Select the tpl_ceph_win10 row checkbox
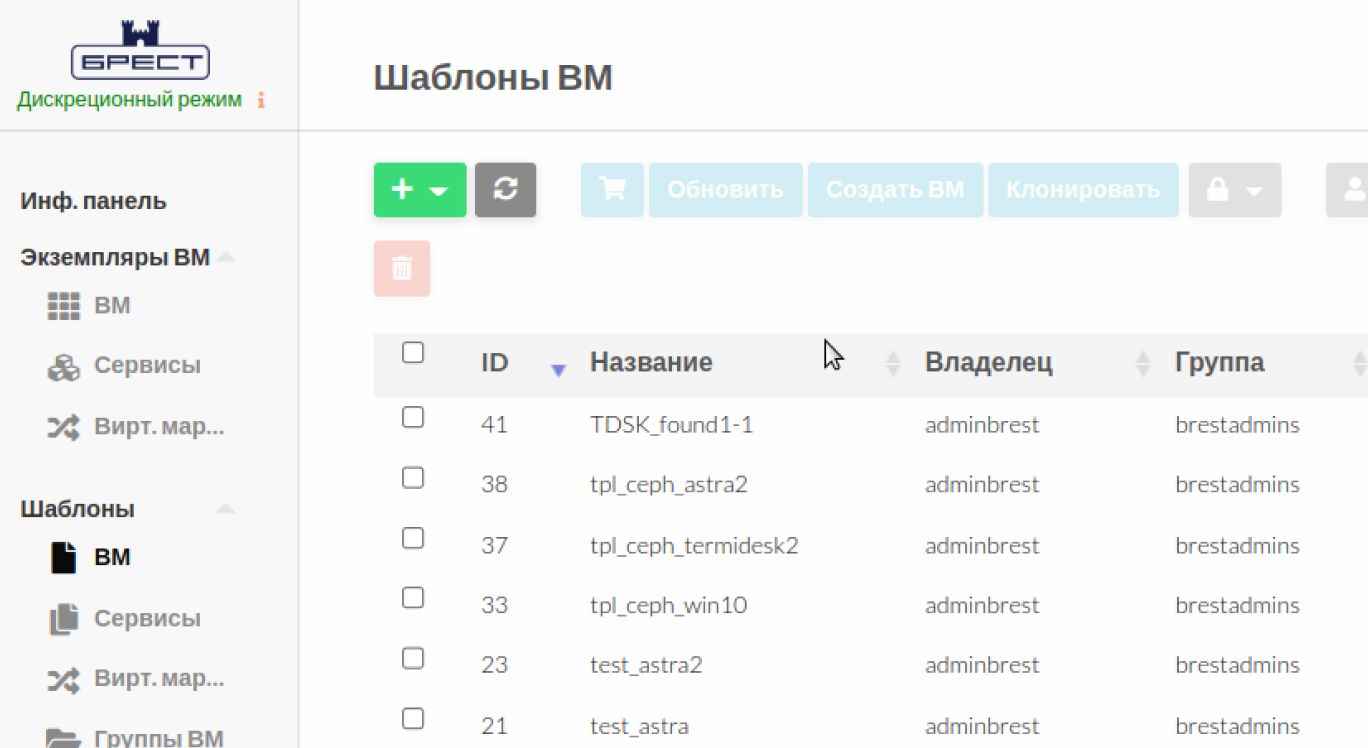This screenshot has height=748, width=1368. [x=413, y=598]
